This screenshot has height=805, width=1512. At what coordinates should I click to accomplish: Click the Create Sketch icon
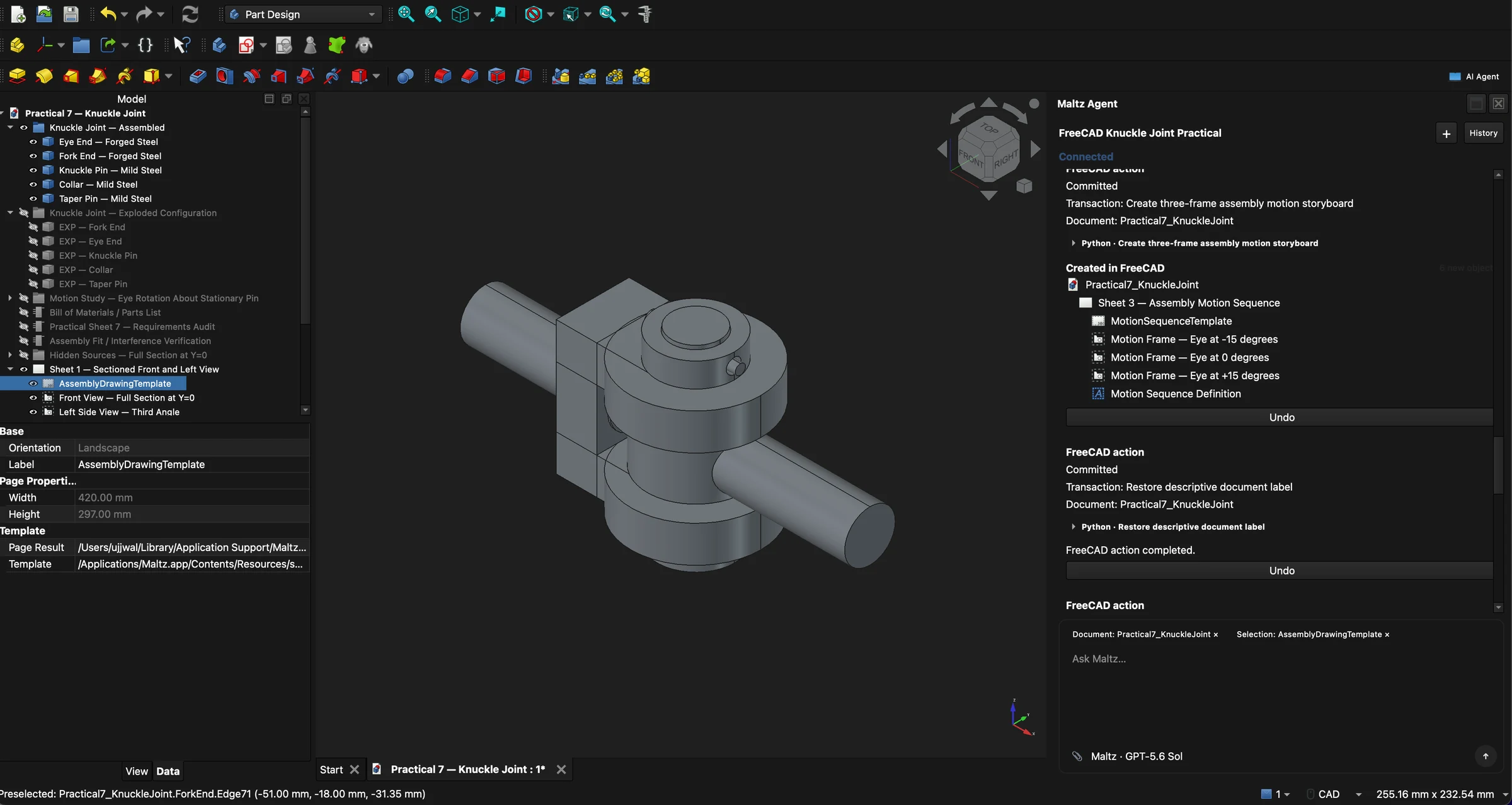click(246, 45)
